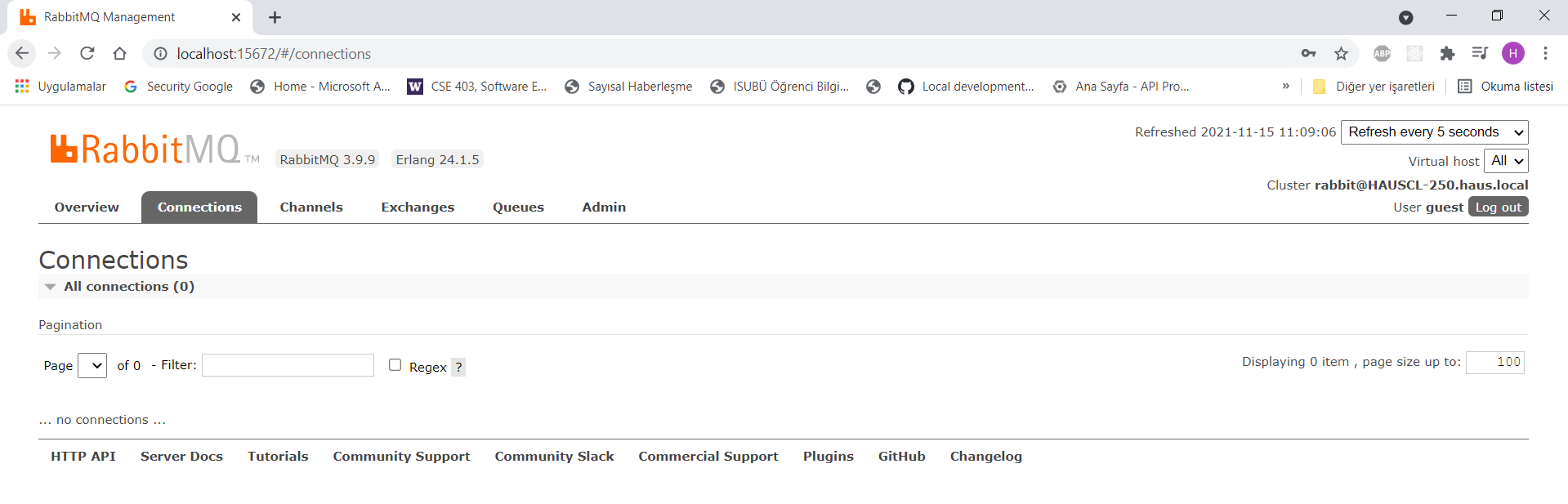Open the Virtual host dropdown
The image size is (1568, 504).
click(1506, 161)
